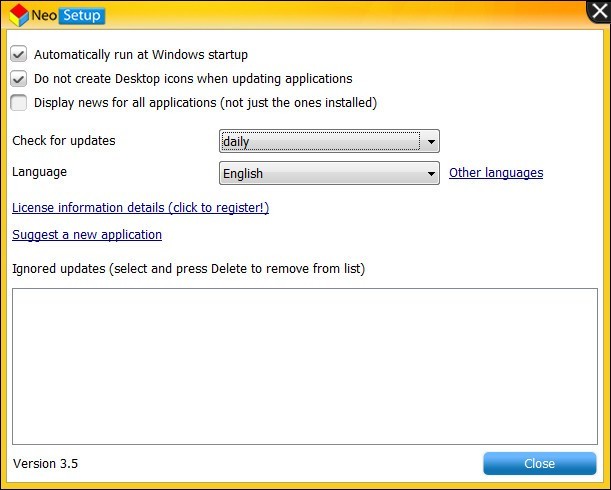Screen dimensions: 611x490
Task: Enable Display news for all applications
Action: [x=19, y=103]
